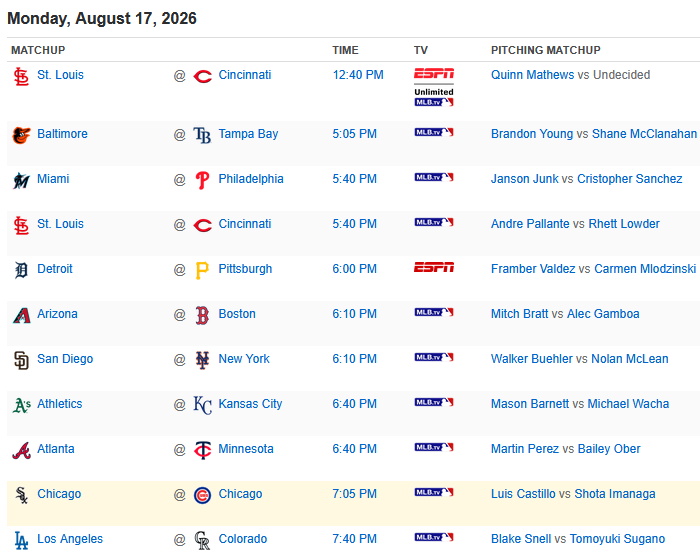Click the Detroit Tigers logo
Viewport: 700px width, 556px height.
point(21,270)
